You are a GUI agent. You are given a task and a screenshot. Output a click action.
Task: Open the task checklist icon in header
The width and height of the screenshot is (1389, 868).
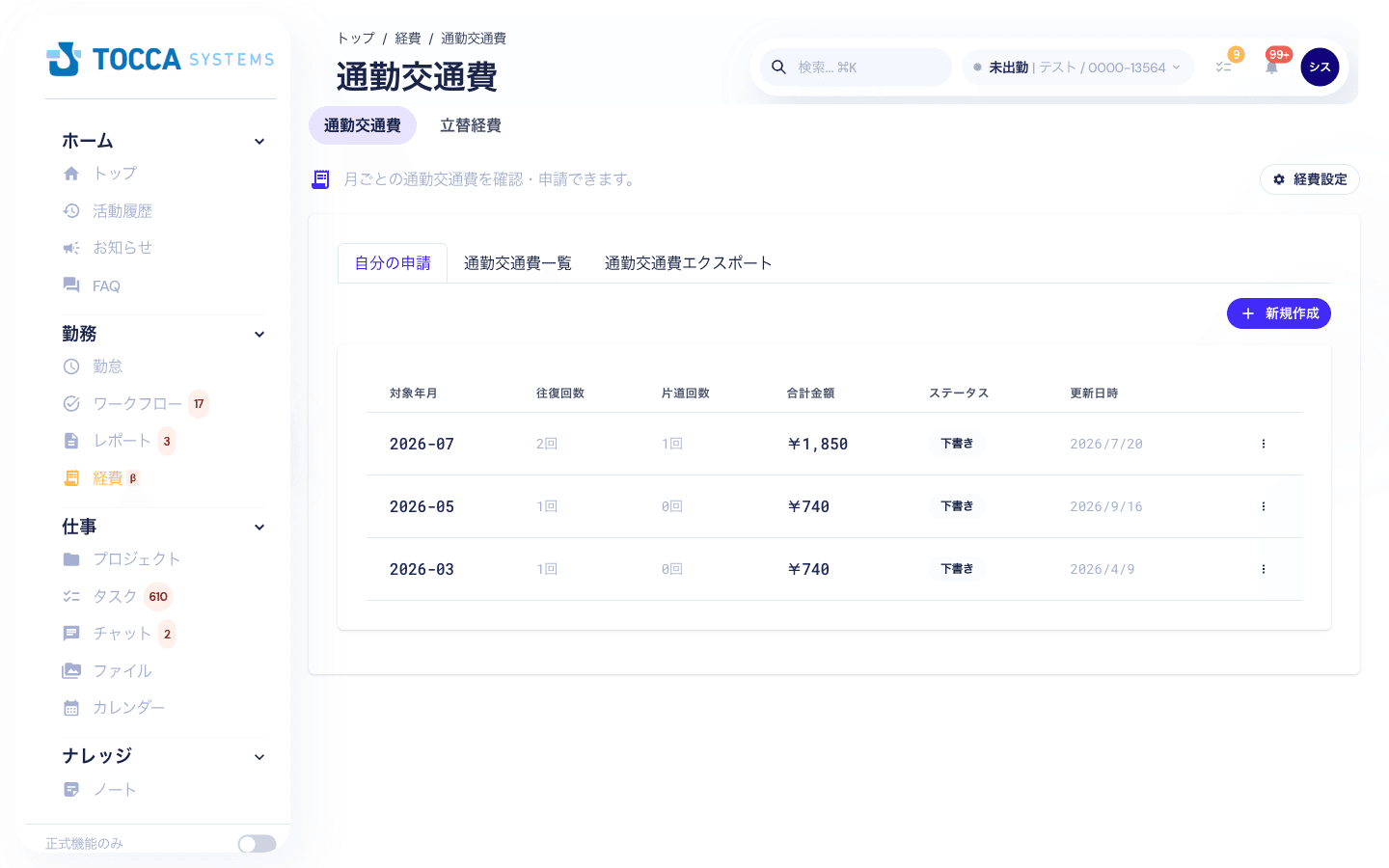click(x=1223, y=68)
